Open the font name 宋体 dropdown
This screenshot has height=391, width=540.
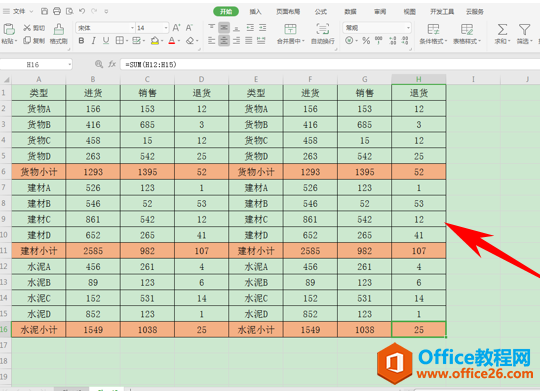click(132, 28)
